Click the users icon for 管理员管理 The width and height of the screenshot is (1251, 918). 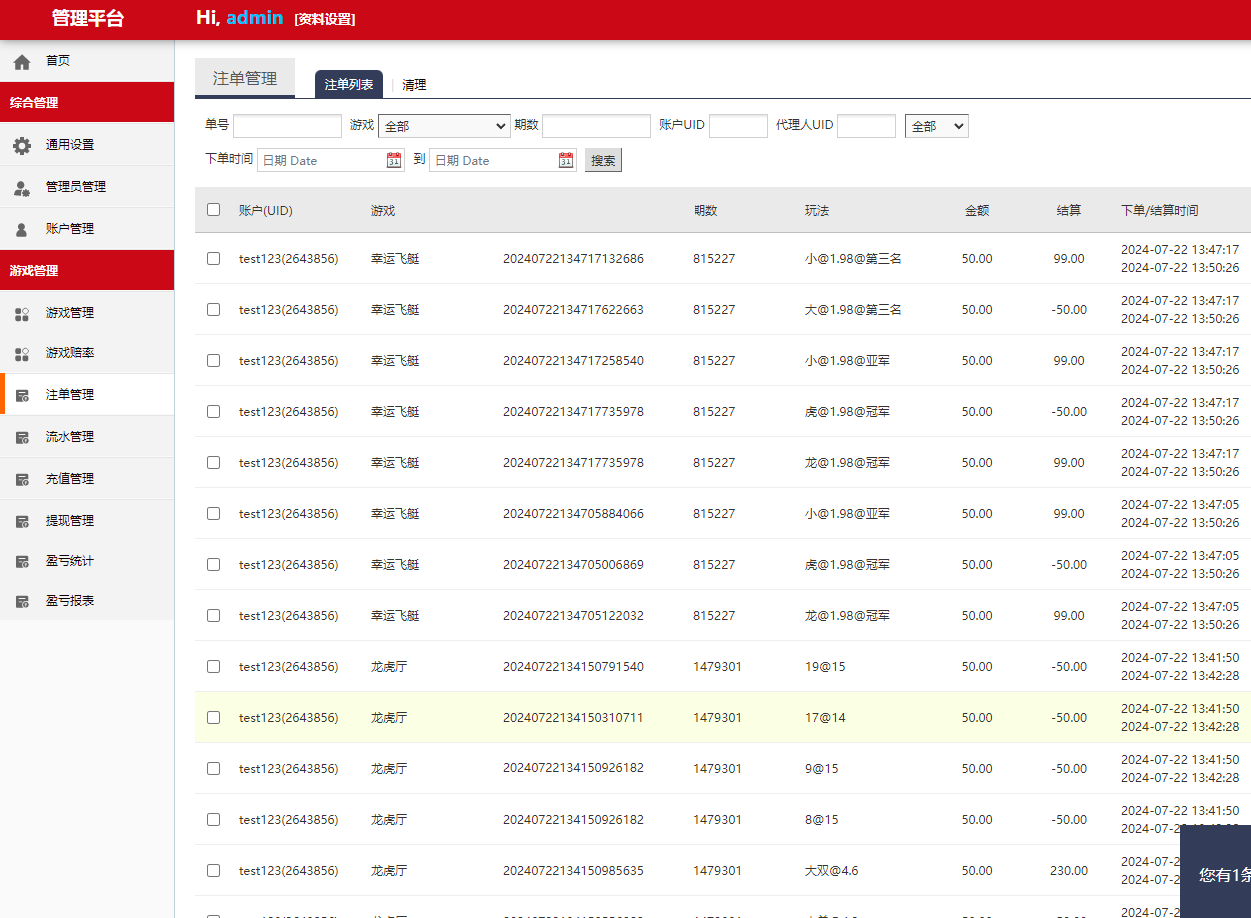(22, 187)
